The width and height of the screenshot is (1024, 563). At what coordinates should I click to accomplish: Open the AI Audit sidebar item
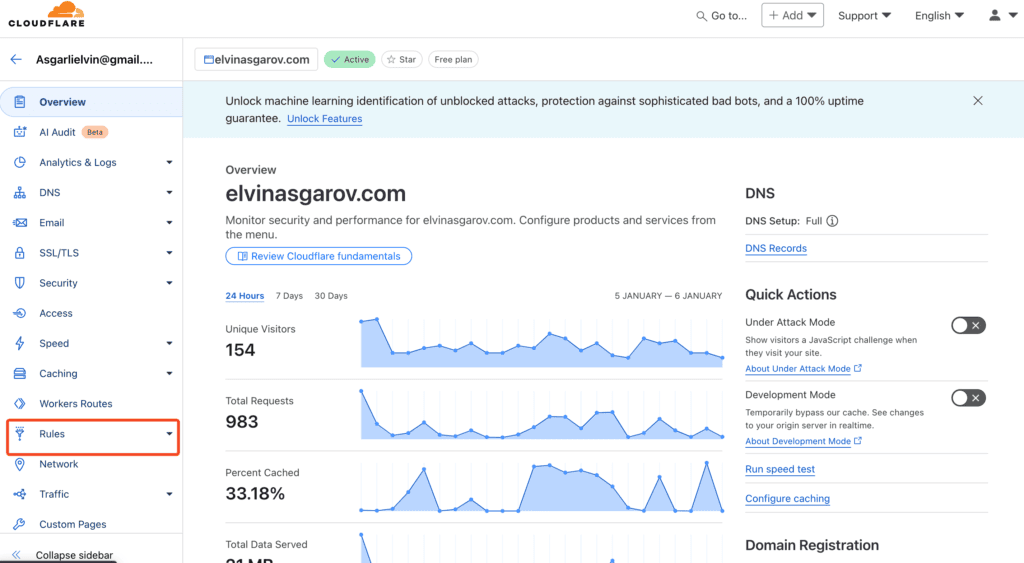point(91,132)
